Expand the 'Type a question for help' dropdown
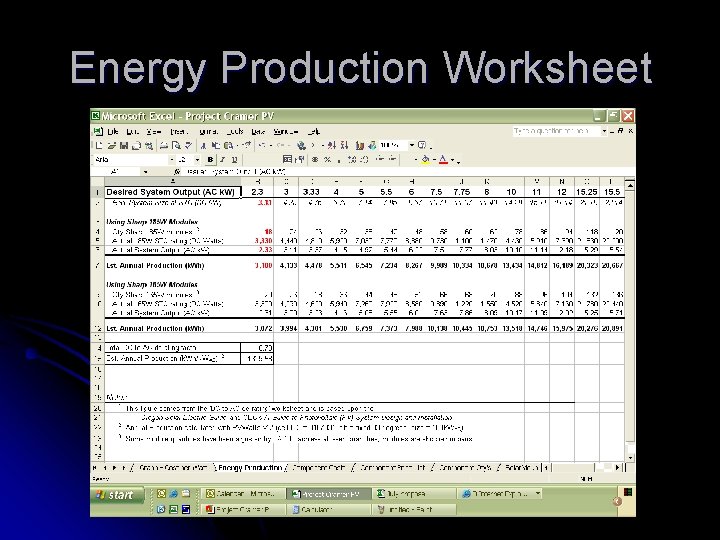Viewport: 720px width, 540px height. [604, 131]
